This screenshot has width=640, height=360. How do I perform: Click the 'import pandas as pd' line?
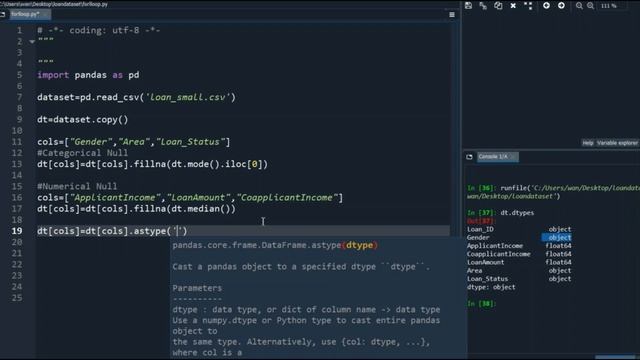click(x=88, y=75)
